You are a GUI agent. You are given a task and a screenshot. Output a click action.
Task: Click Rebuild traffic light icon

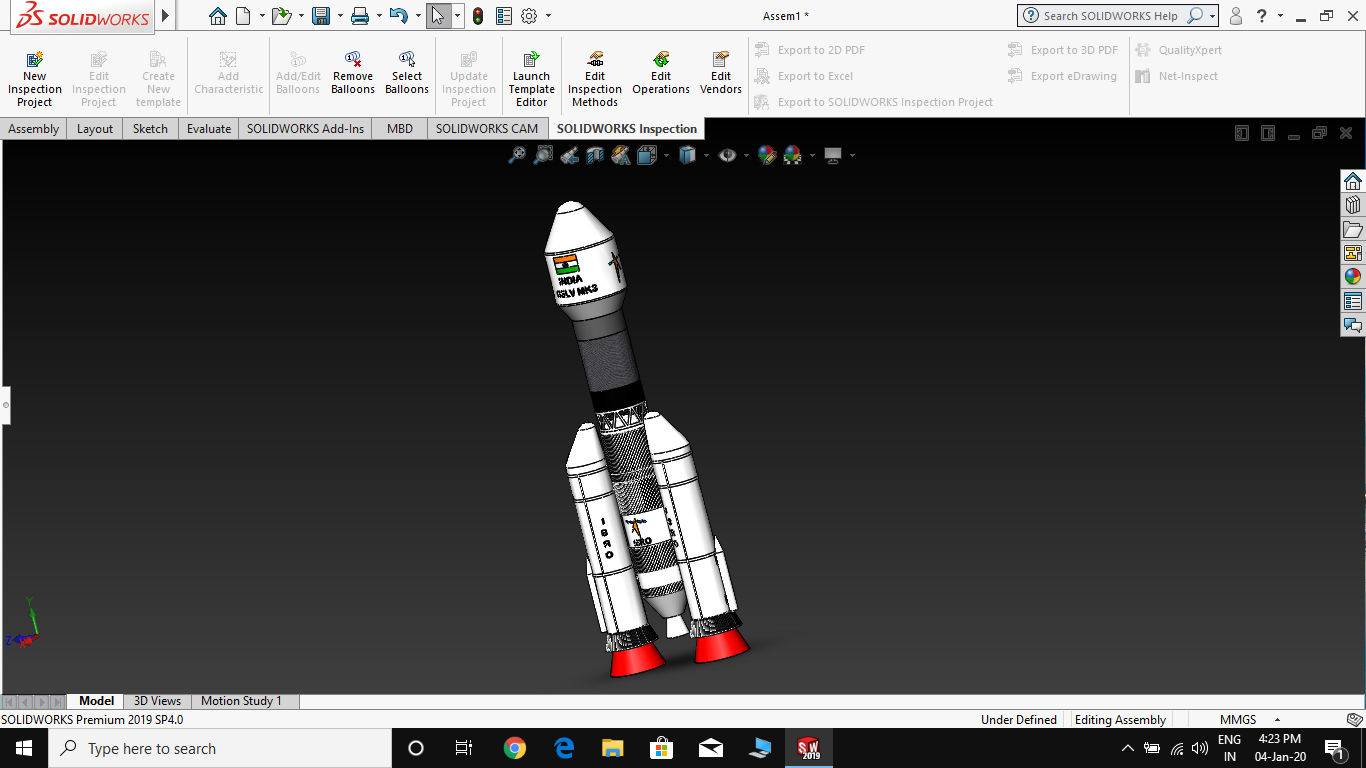[x=478, y=16]
